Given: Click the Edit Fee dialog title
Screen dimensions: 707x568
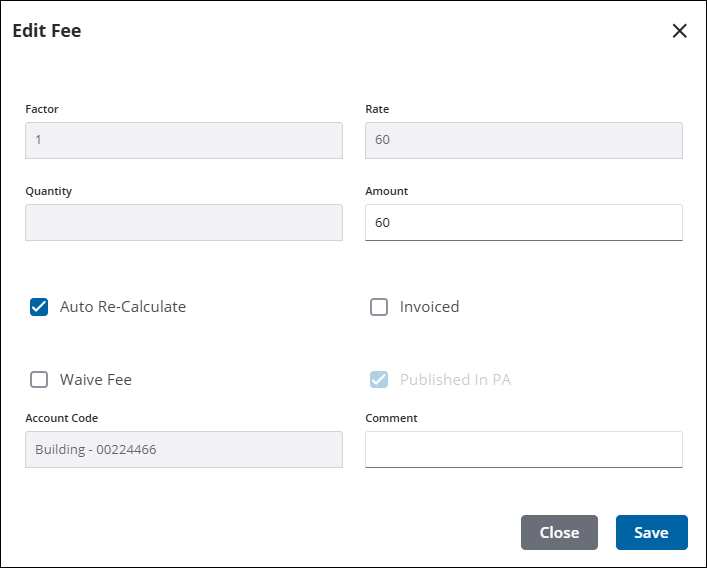Looking at the screenshot, I should tap(47, 31).
